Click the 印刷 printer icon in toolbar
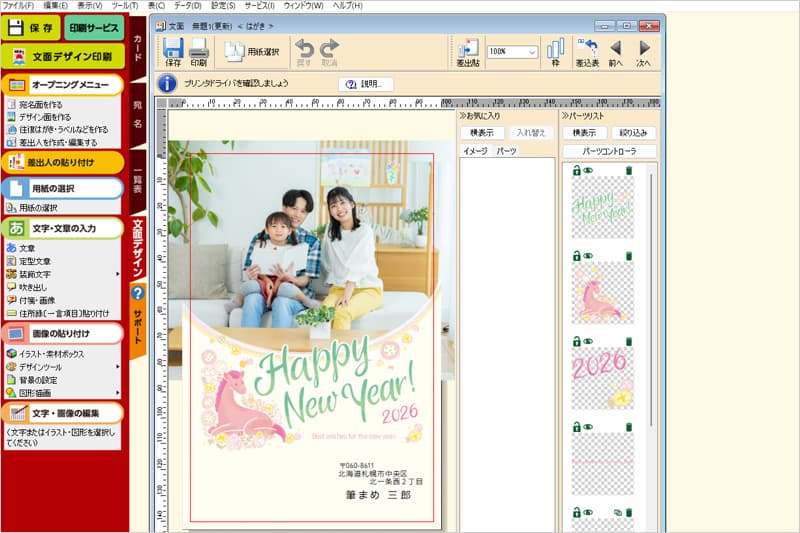The image size is (800, 533). tap(198, 52)
